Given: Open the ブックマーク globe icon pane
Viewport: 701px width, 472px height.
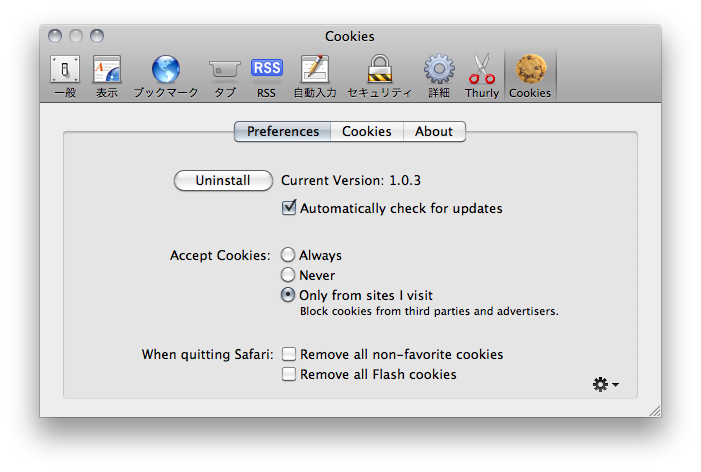Looking at the screenshot, I should [165, 76].
